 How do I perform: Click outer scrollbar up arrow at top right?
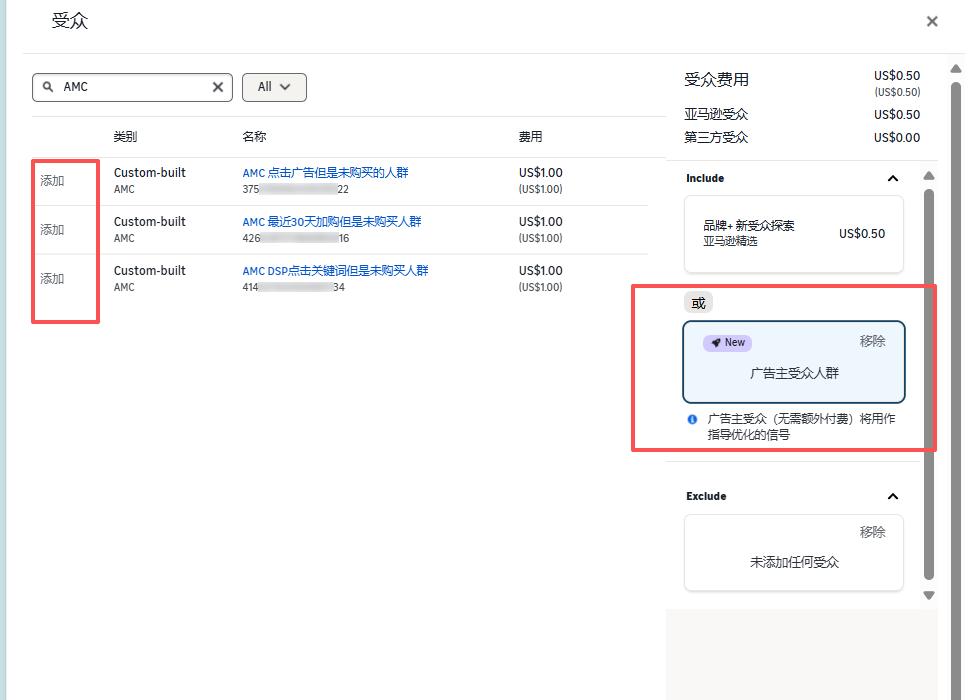[956, 69]
